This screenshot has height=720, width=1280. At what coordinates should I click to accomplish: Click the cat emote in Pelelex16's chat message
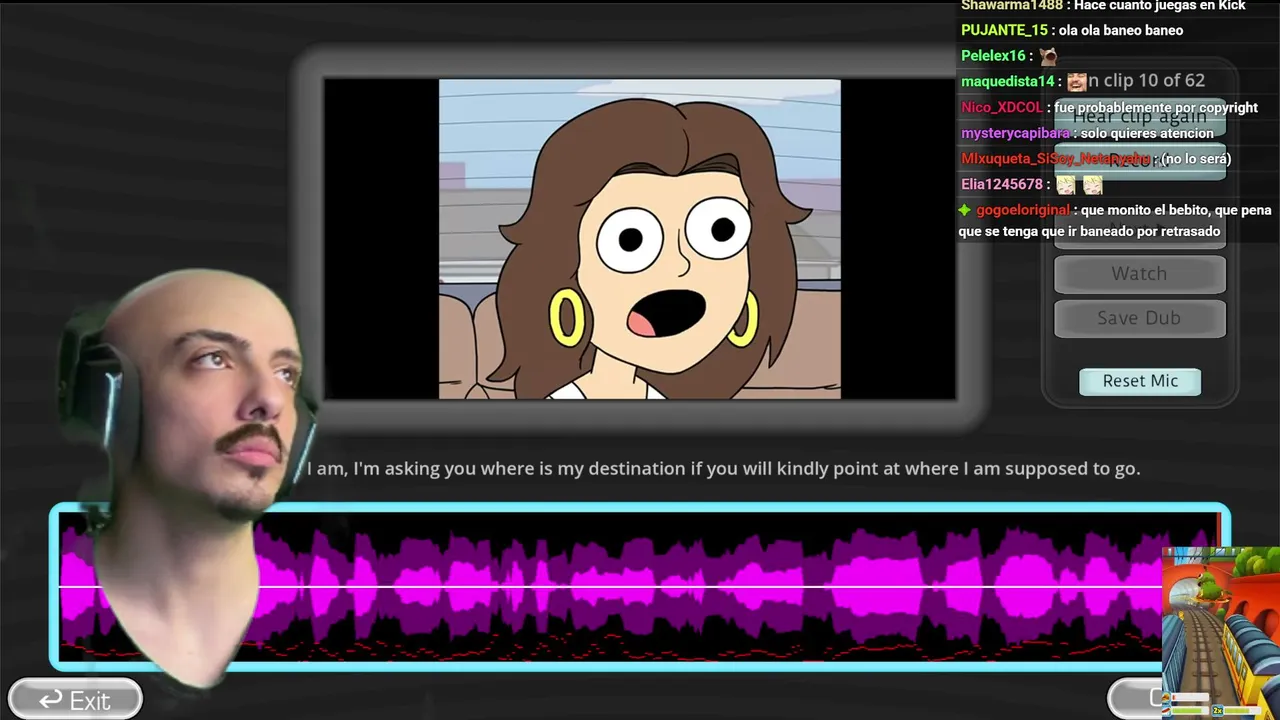1048,56
